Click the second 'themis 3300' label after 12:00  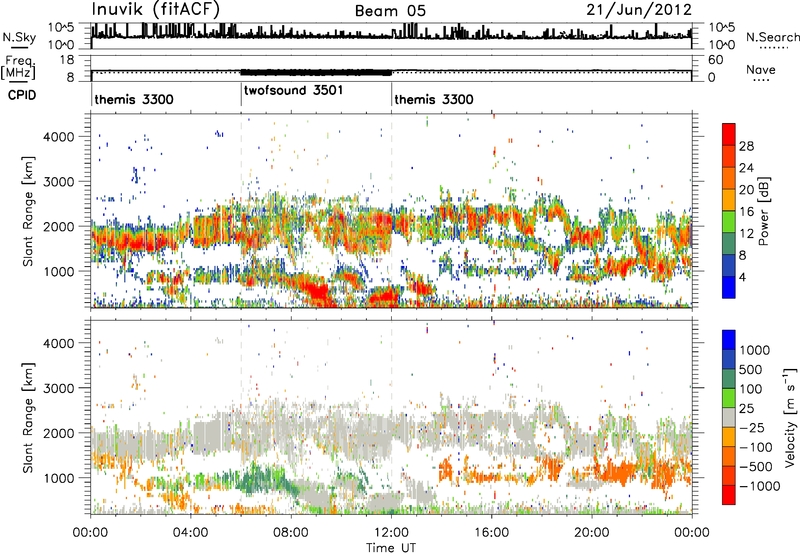click(434, 99)
